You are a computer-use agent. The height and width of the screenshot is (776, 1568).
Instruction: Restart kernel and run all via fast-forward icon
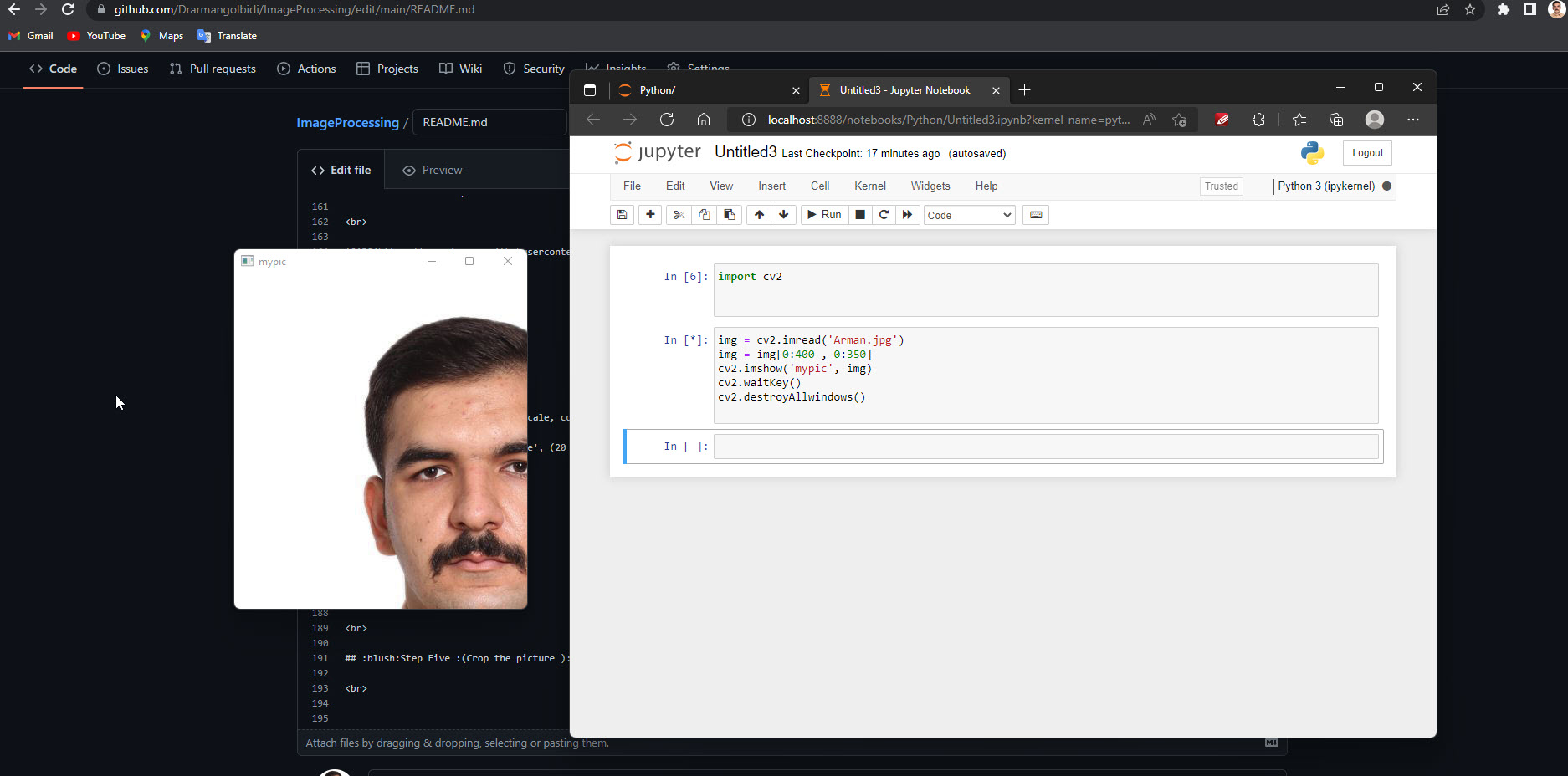(908, 215)
